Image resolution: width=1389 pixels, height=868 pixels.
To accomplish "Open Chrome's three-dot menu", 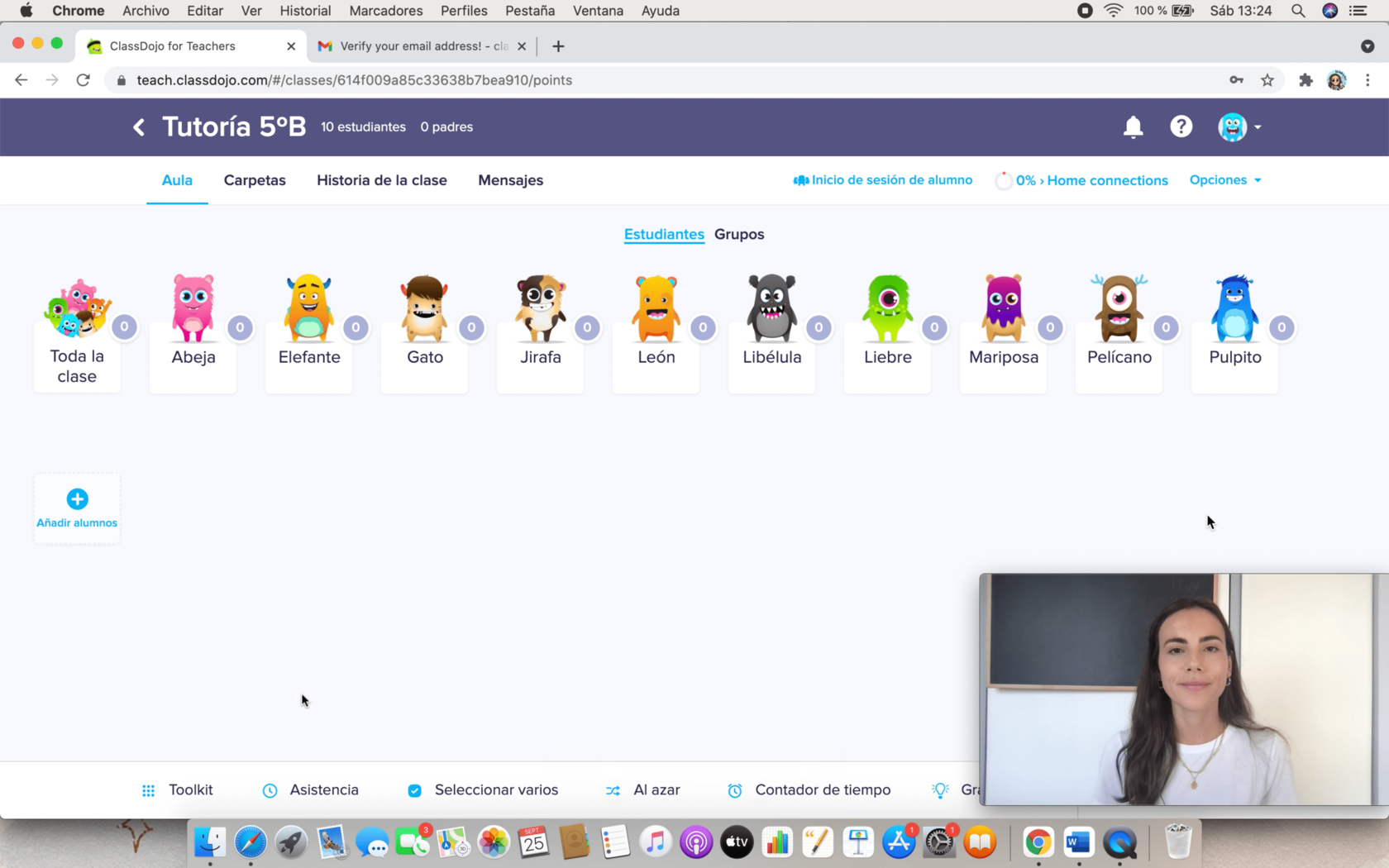I will pos(1368,80).
